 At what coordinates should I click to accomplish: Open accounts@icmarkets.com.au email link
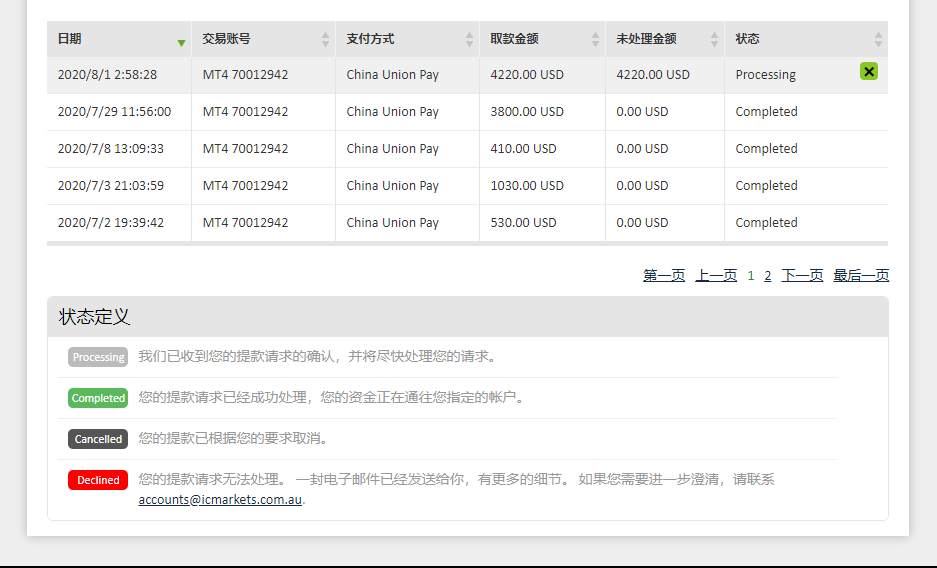(220, 499)
